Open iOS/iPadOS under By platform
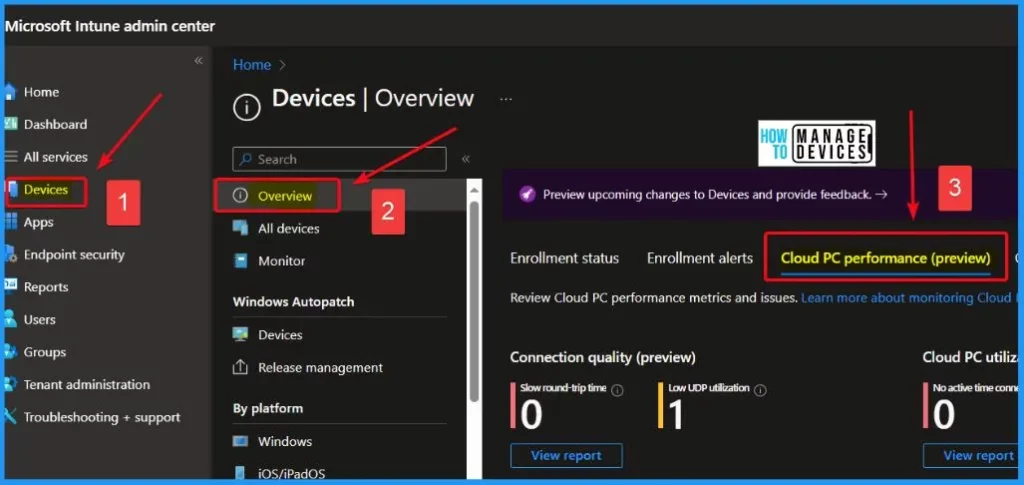The height and width of the screenshot is (485, 1024). pos(291,474)
